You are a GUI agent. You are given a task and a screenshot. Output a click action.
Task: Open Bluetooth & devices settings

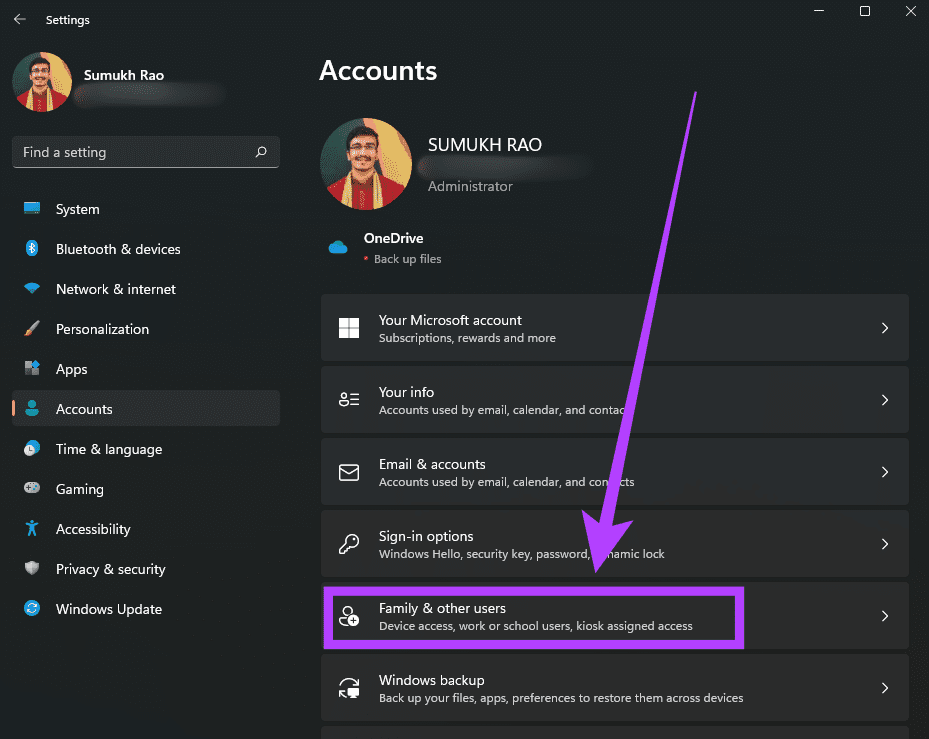pos(30,249)
